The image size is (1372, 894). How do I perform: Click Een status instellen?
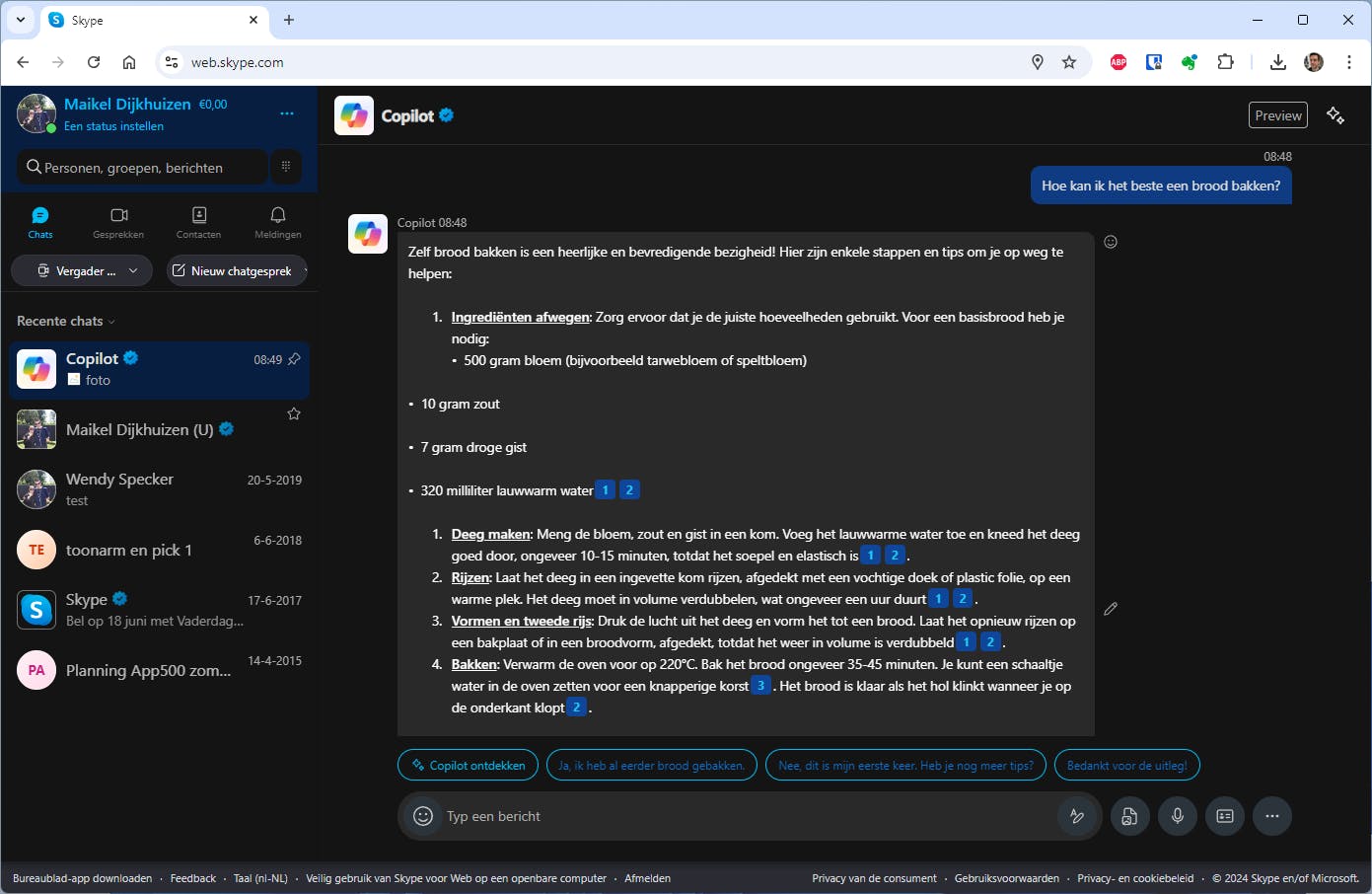point(114,126)
